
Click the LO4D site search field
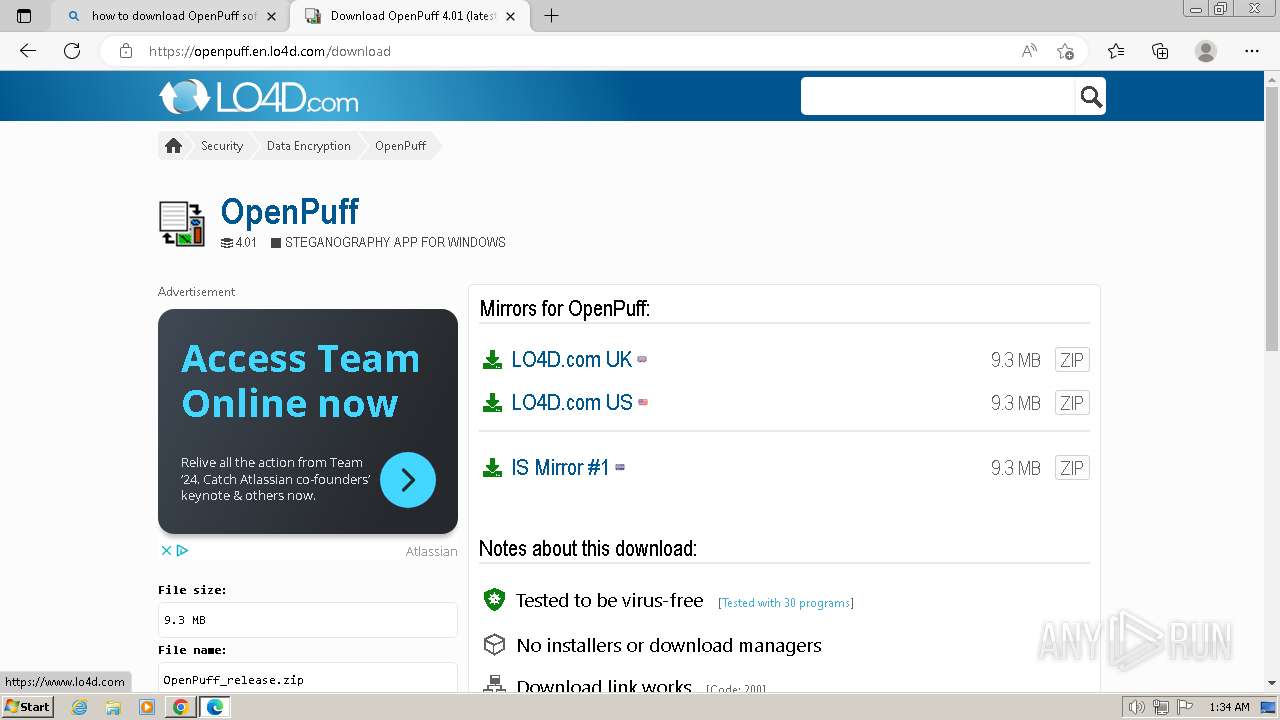click(938, 96)
